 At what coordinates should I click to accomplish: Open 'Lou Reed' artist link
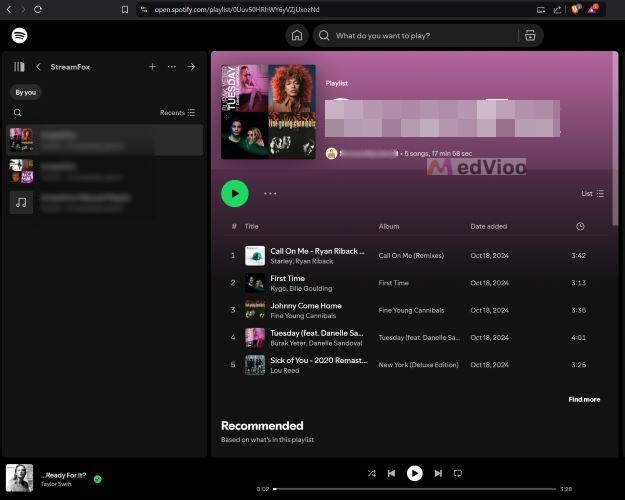[x=285, y=371]
